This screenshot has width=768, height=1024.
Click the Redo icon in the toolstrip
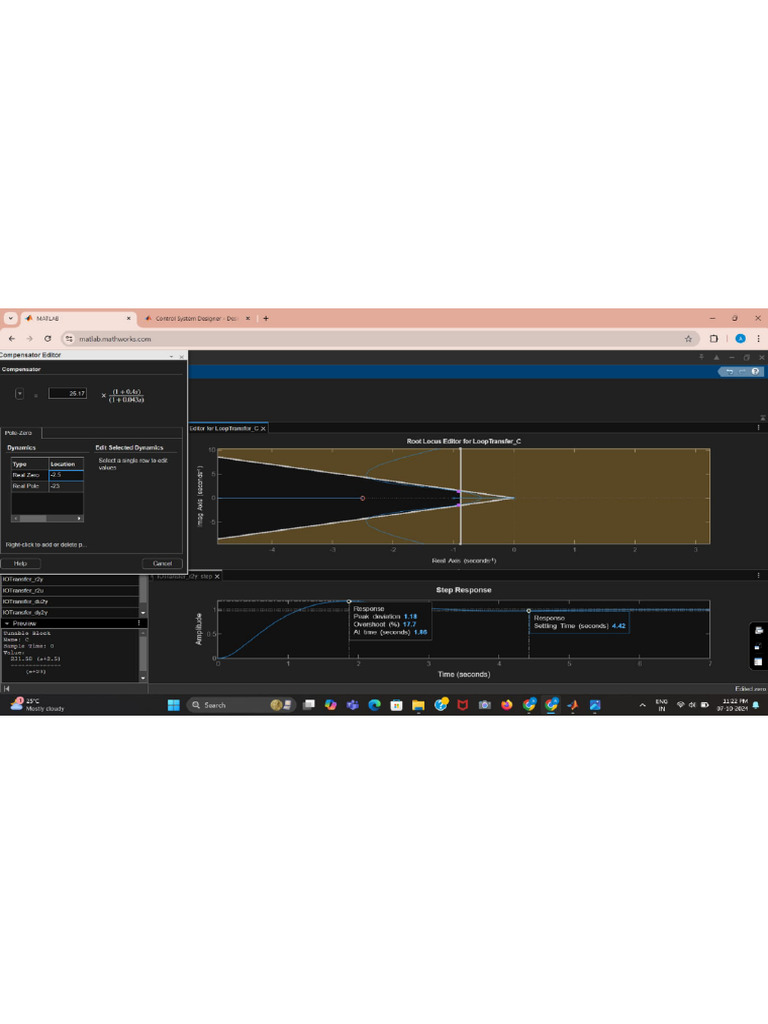pyautogui.click(x=742, y=372)
